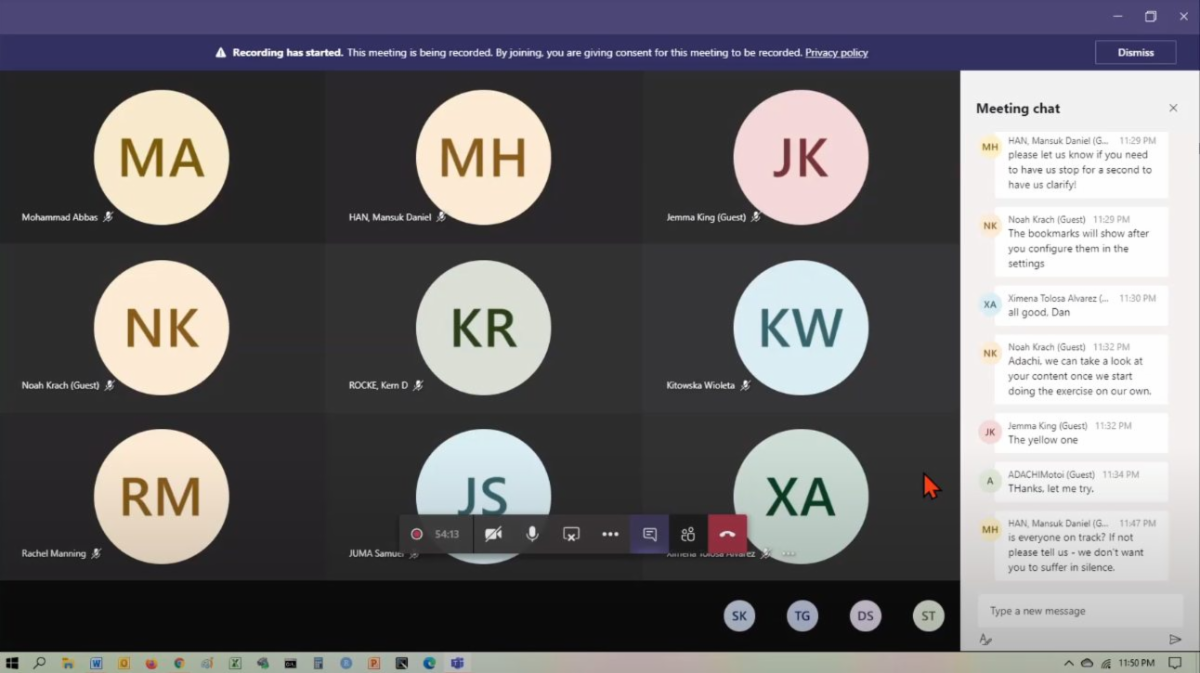Click the Type a new message field
This screenshot has height=673, width=1200.
pos(1075,611)
